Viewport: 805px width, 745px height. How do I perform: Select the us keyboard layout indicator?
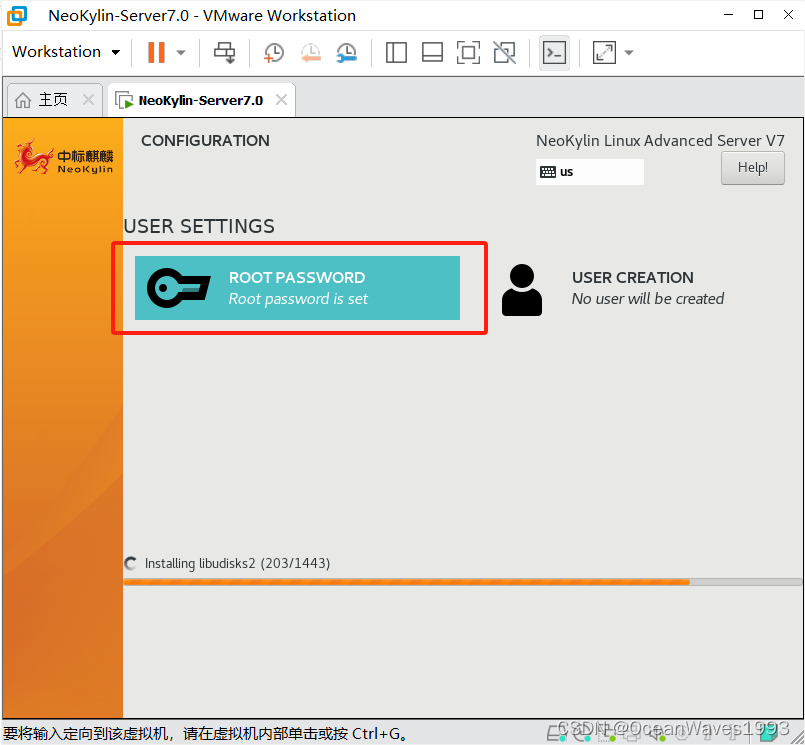tap(589, 171)
